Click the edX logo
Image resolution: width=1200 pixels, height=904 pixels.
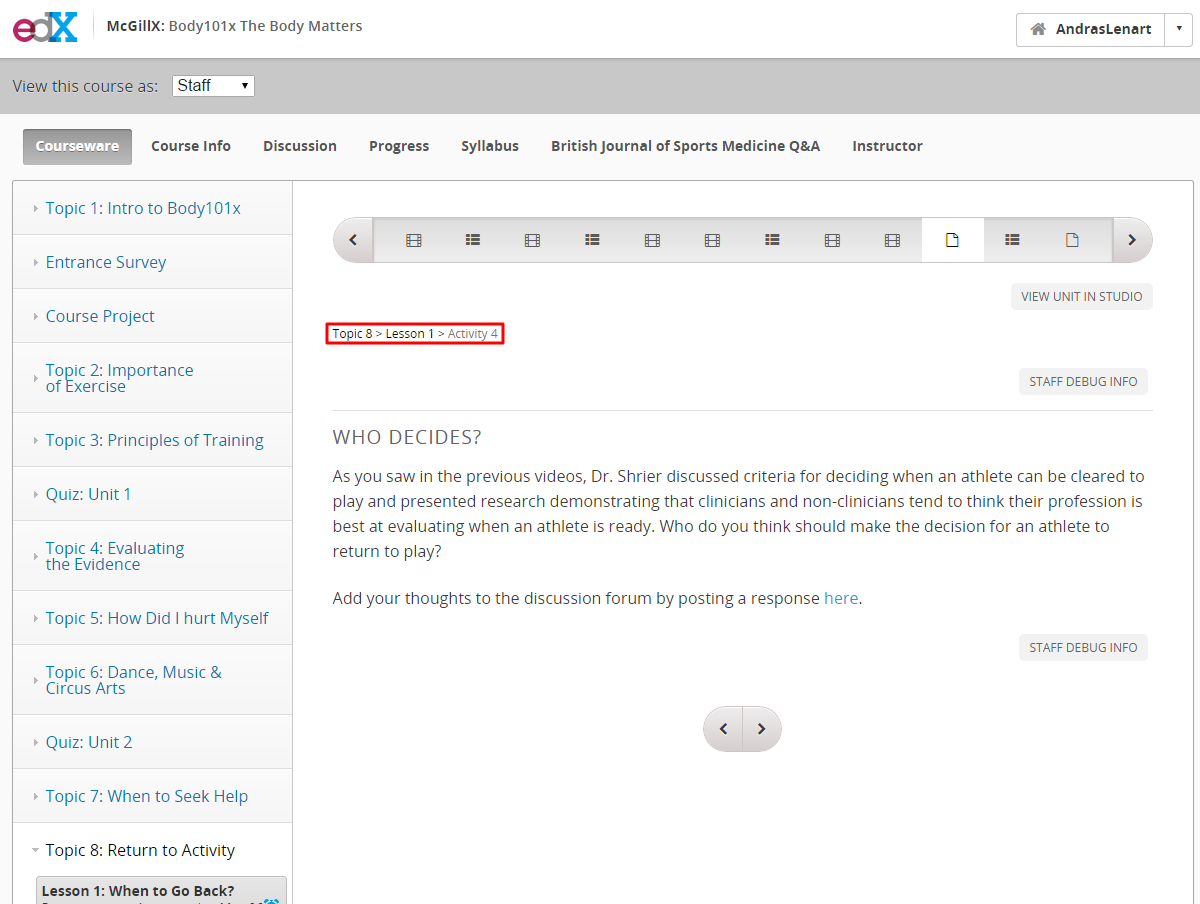[x=45, y=28]
